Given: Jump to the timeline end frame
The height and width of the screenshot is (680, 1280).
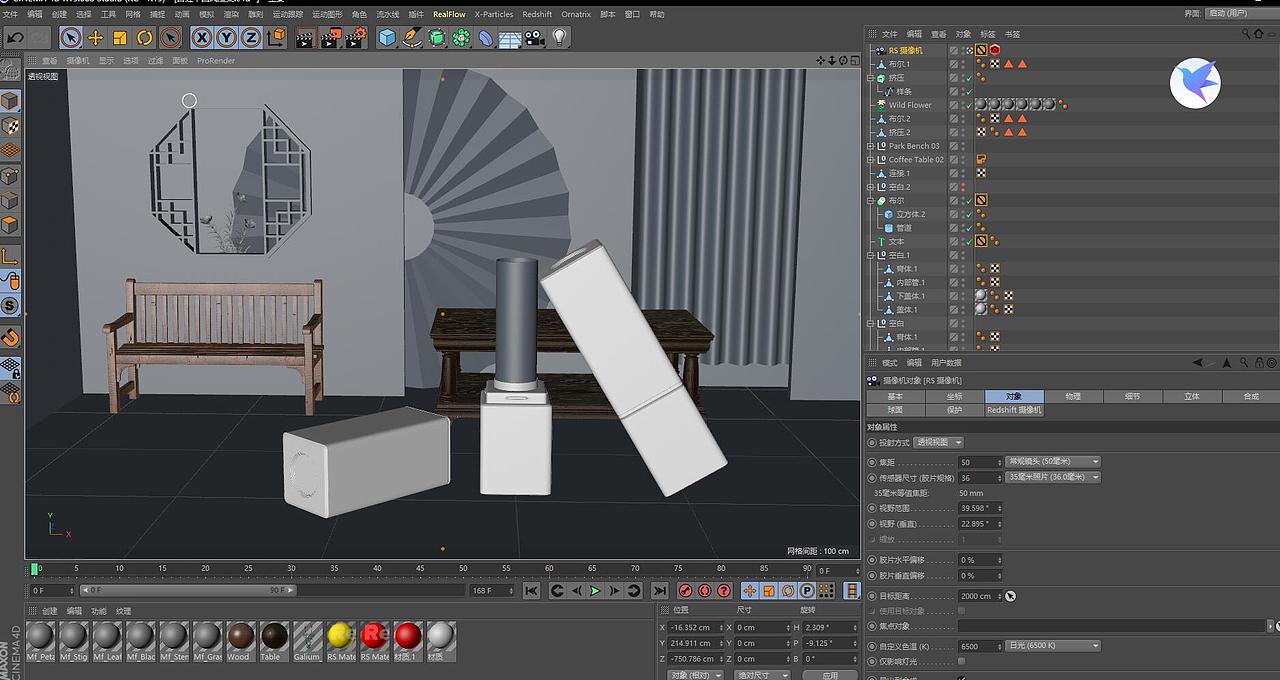Looking at the screenshot, I should click(660, 591).
